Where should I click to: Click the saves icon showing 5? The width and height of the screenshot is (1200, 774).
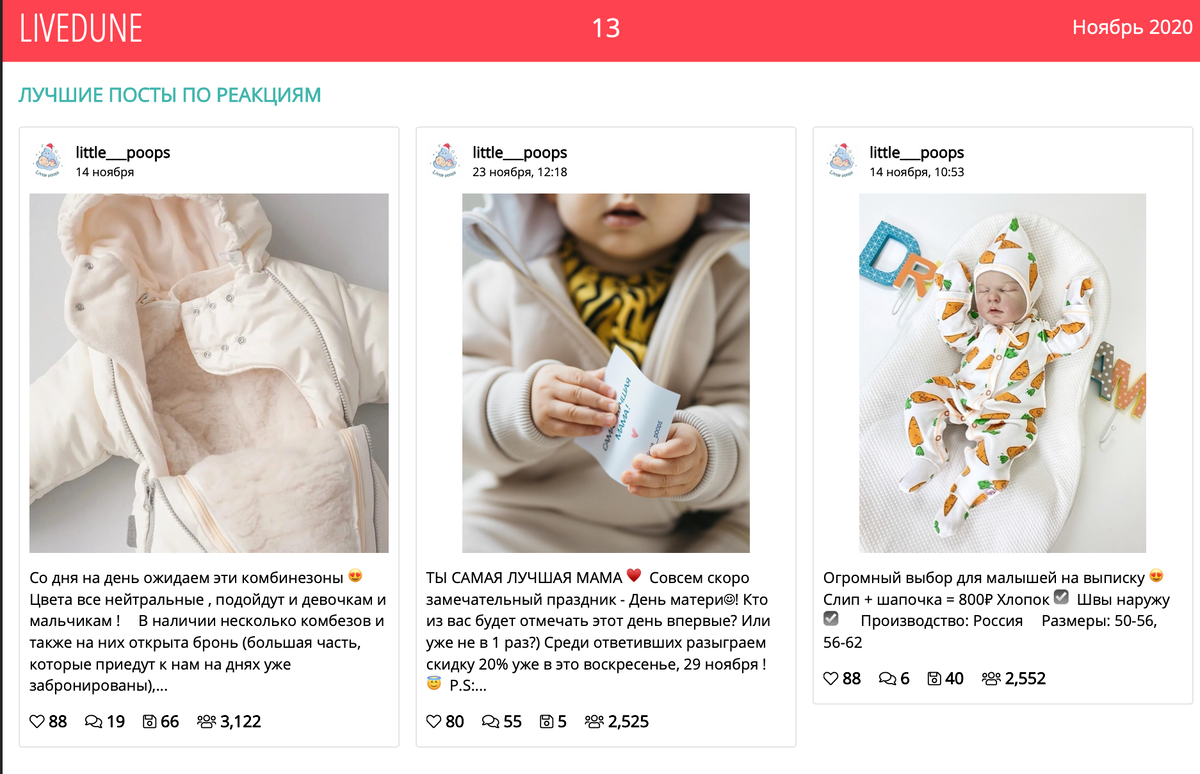click(547, 721)
